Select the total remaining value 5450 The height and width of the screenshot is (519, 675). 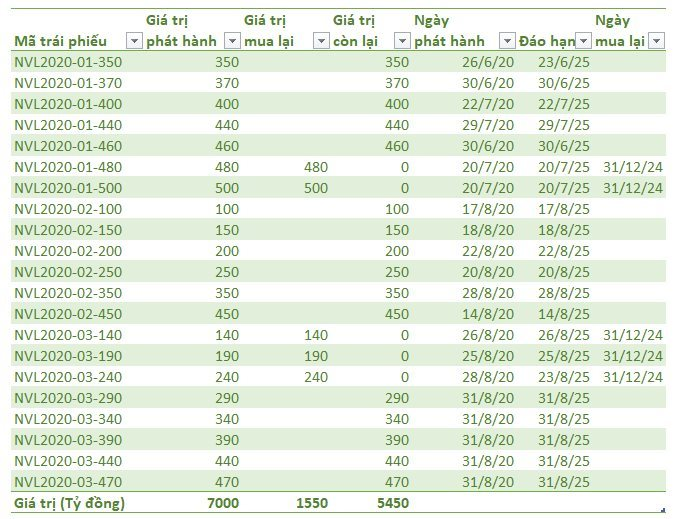click(x=392, y=503)
